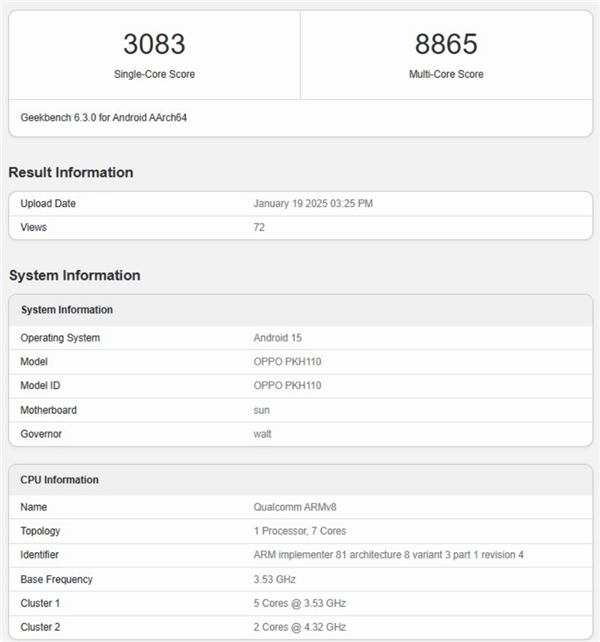The image size is (600, 642).
Task: Select the 2 Cores @ 4.32 GHz value
Action: coord(300,627)
